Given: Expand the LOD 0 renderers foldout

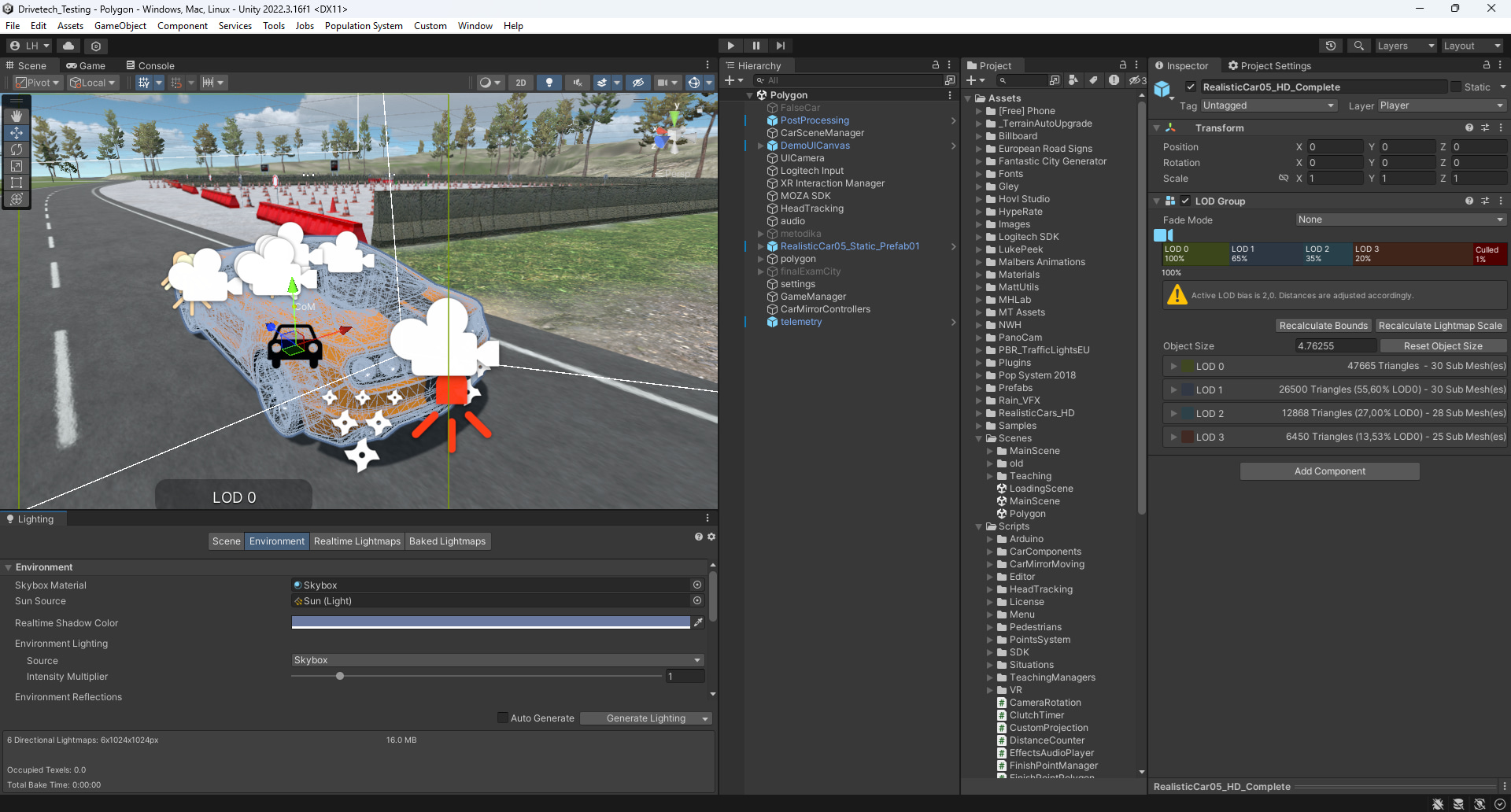Looking at the screenshot, I should click(1173, 366).
